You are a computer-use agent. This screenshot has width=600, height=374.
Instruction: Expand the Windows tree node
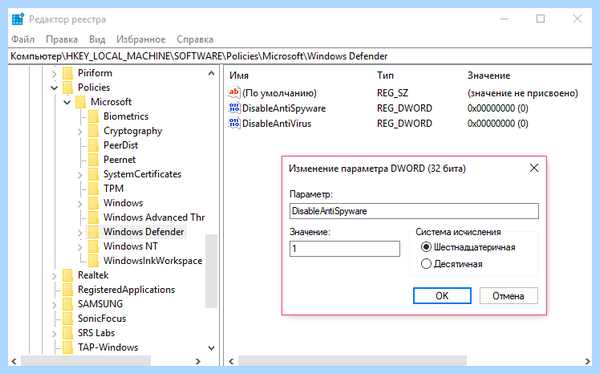(x=80, y=203)
